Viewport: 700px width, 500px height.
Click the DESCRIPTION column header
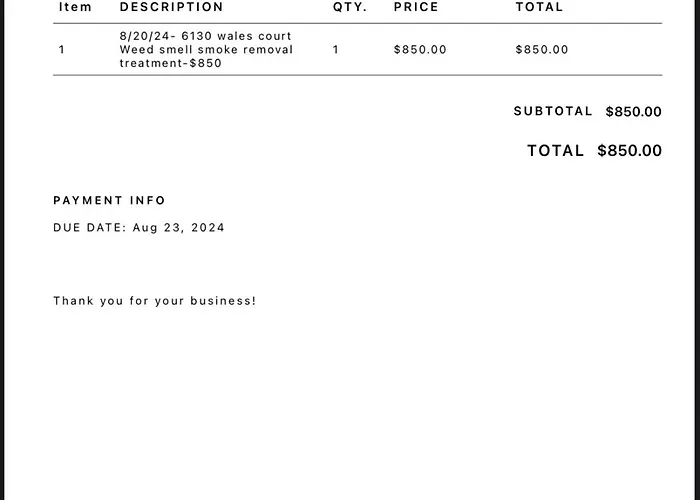coord(171,7)
